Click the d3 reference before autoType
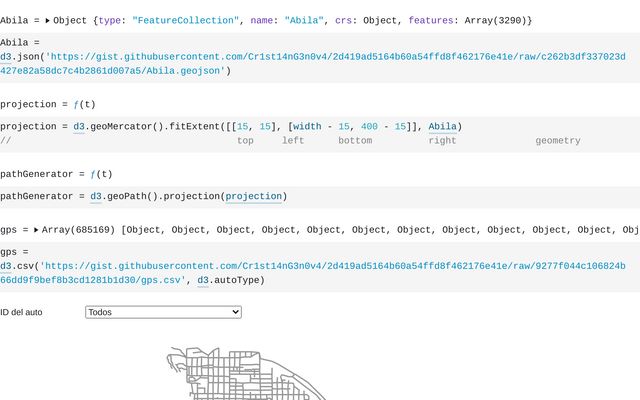The width and height of the screenshot is (640, 400). tap(203, 281)
